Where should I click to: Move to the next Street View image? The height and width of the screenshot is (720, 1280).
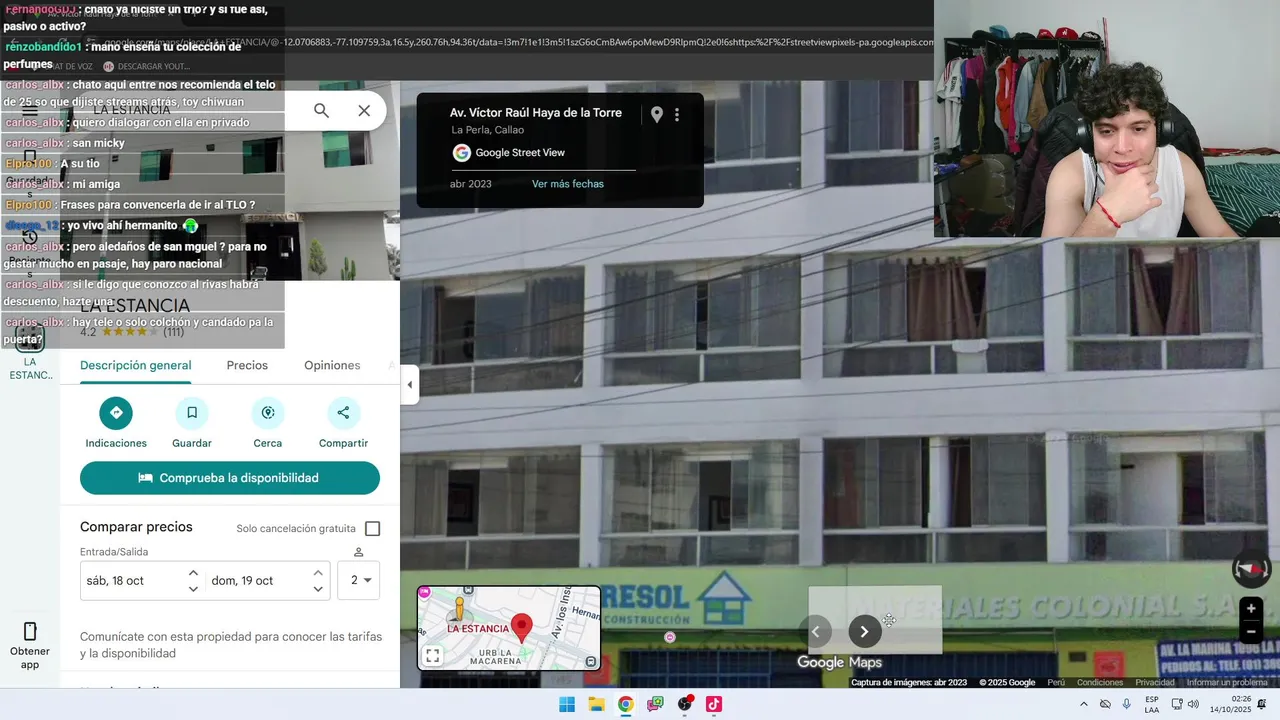[865, 631]
